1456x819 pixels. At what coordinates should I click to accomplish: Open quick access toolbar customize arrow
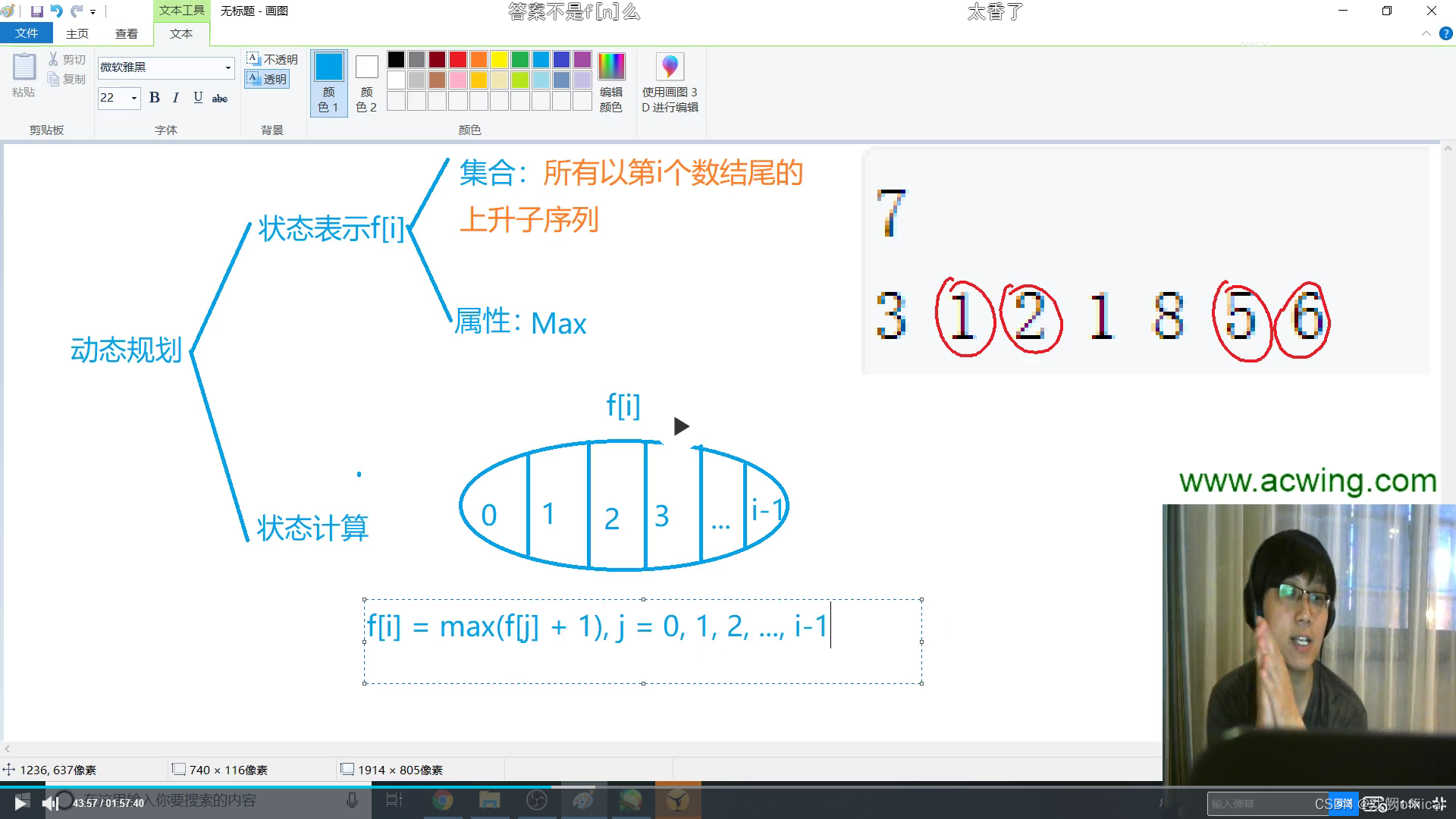tap(93, 12)
